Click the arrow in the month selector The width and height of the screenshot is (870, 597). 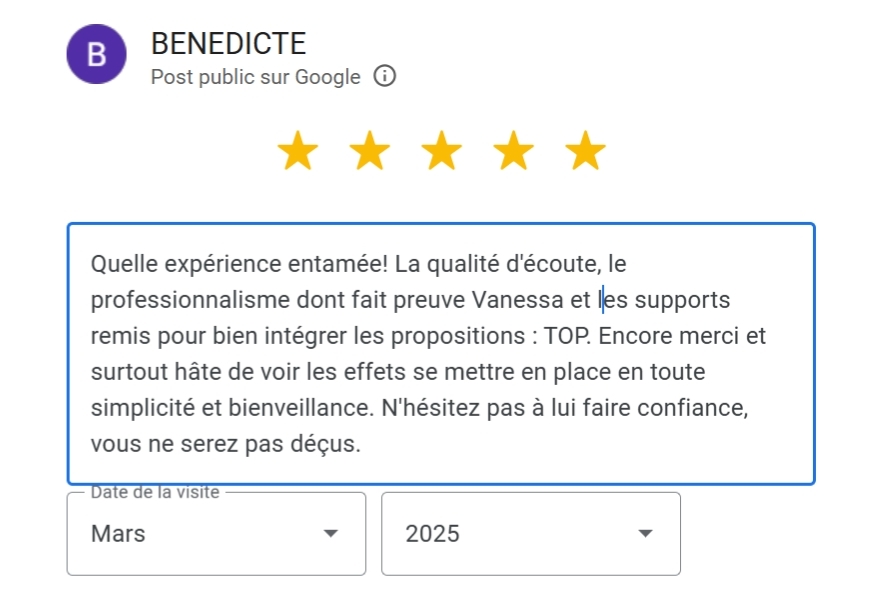click(331, 534)
